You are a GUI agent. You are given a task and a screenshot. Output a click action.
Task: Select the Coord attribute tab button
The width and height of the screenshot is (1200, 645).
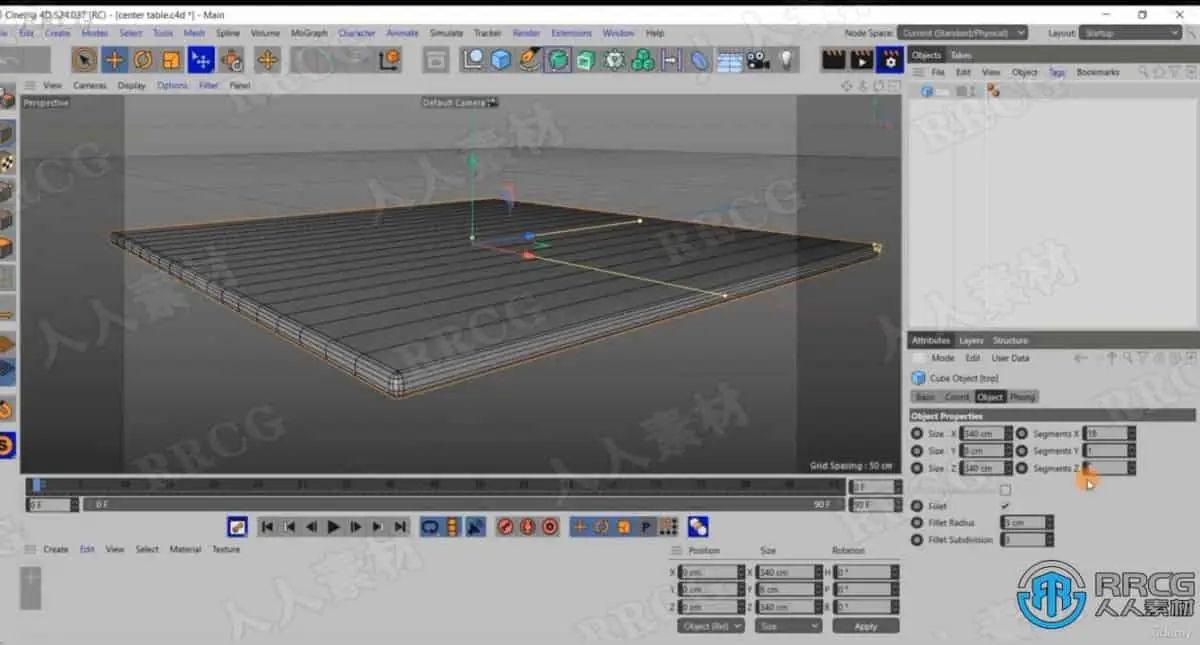[957, 397]
